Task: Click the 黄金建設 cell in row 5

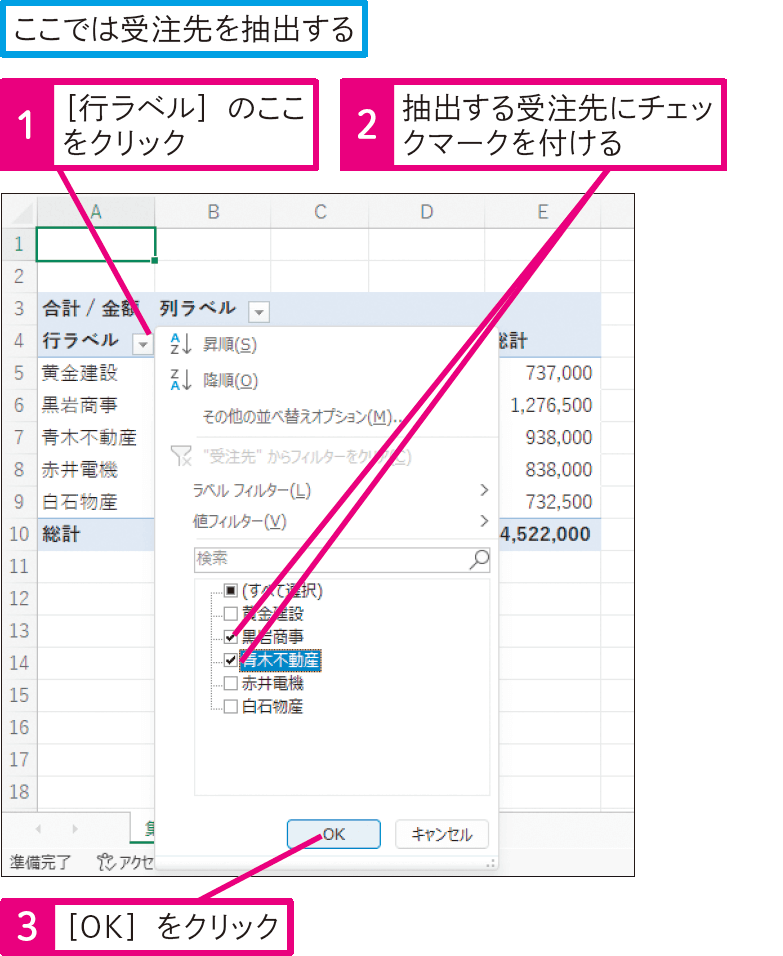Action: 96,373
